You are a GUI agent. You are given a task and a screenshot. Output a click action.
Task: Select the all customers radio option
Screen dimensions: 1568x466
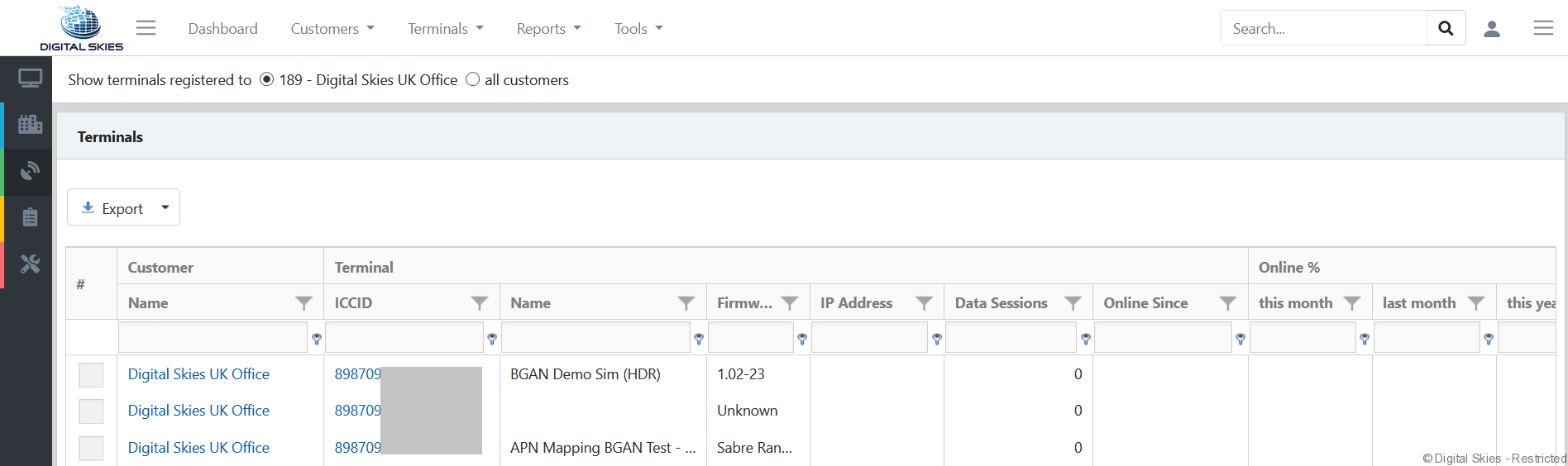pos(472,79)
